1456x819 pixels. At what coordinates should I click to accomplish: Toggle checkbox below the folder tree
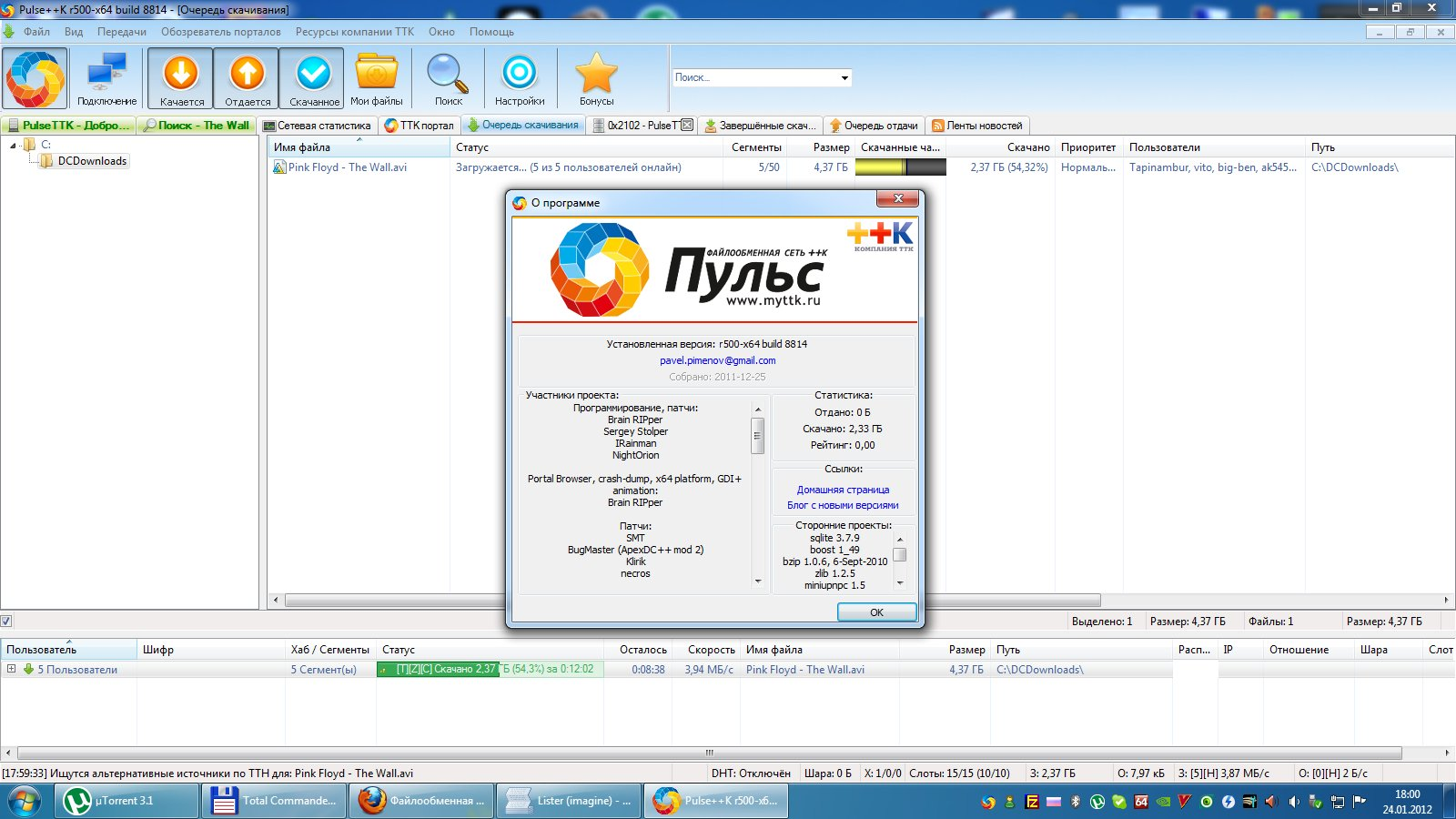pyautogui.click(x=6, y=622)
